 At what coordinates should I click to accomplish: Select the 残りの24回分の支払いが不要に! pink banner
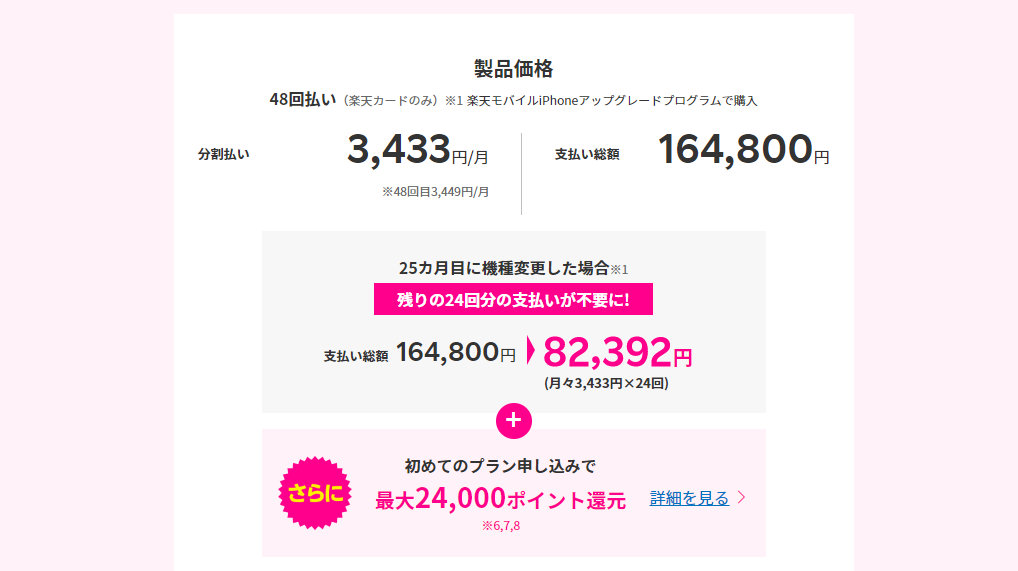[513, 299]
